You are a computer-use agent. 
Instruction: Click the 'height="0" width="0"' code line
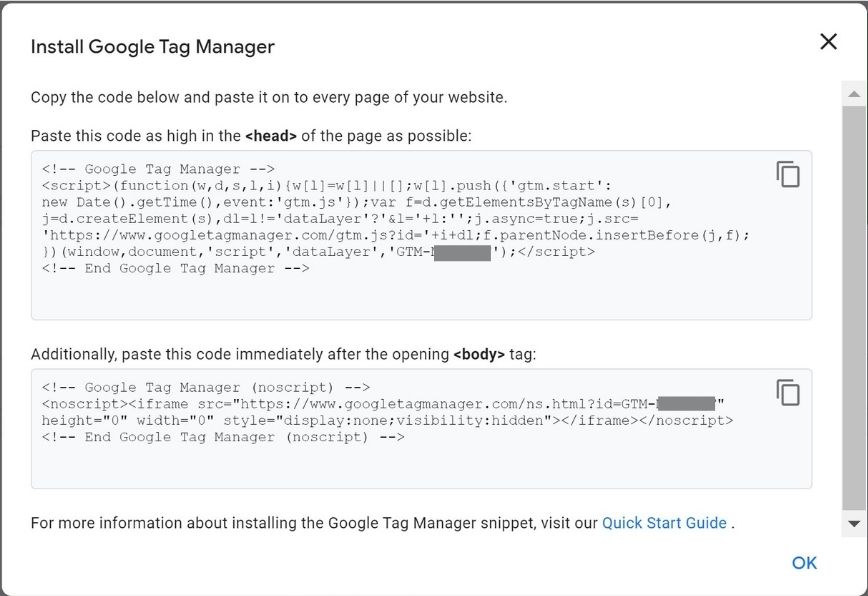pyautogui.click(x=387, y=421)
